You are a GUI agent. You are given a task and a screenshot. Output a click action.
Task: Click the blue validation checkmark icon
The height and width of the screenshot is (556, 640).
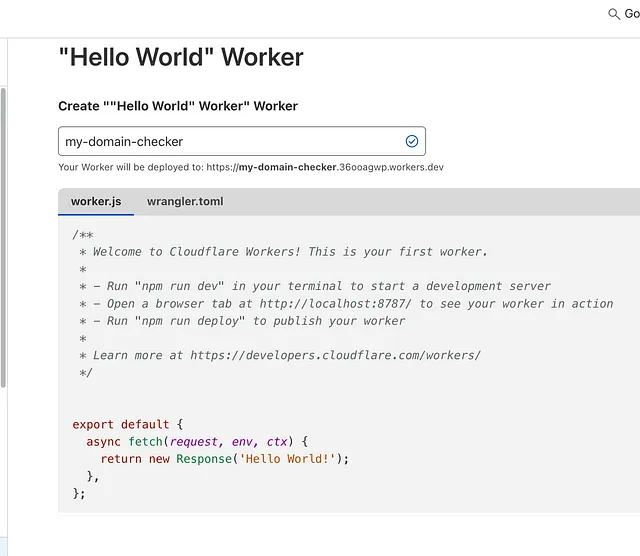pyautogui.click(x=411, y=141)
